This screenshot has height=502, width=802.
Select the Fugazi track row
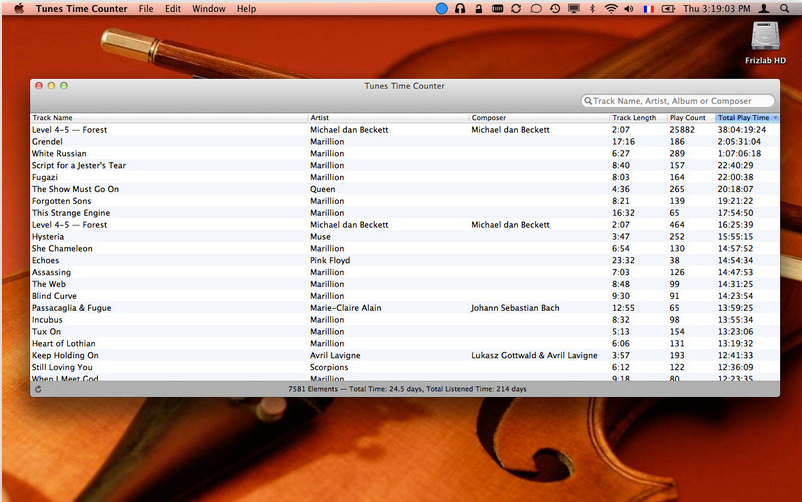[405, 178]
